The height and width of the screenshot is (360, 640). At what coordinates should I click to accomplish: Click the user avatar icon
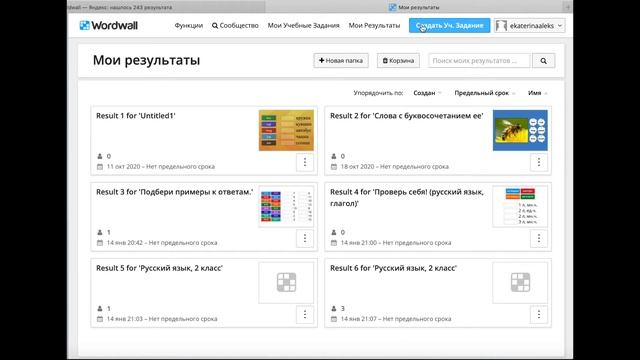click(x=501, y=26)
